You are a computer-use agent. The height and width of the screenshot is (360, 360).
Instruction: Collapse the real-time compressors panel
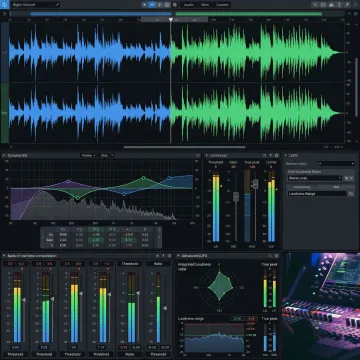[x=4, y=256]
